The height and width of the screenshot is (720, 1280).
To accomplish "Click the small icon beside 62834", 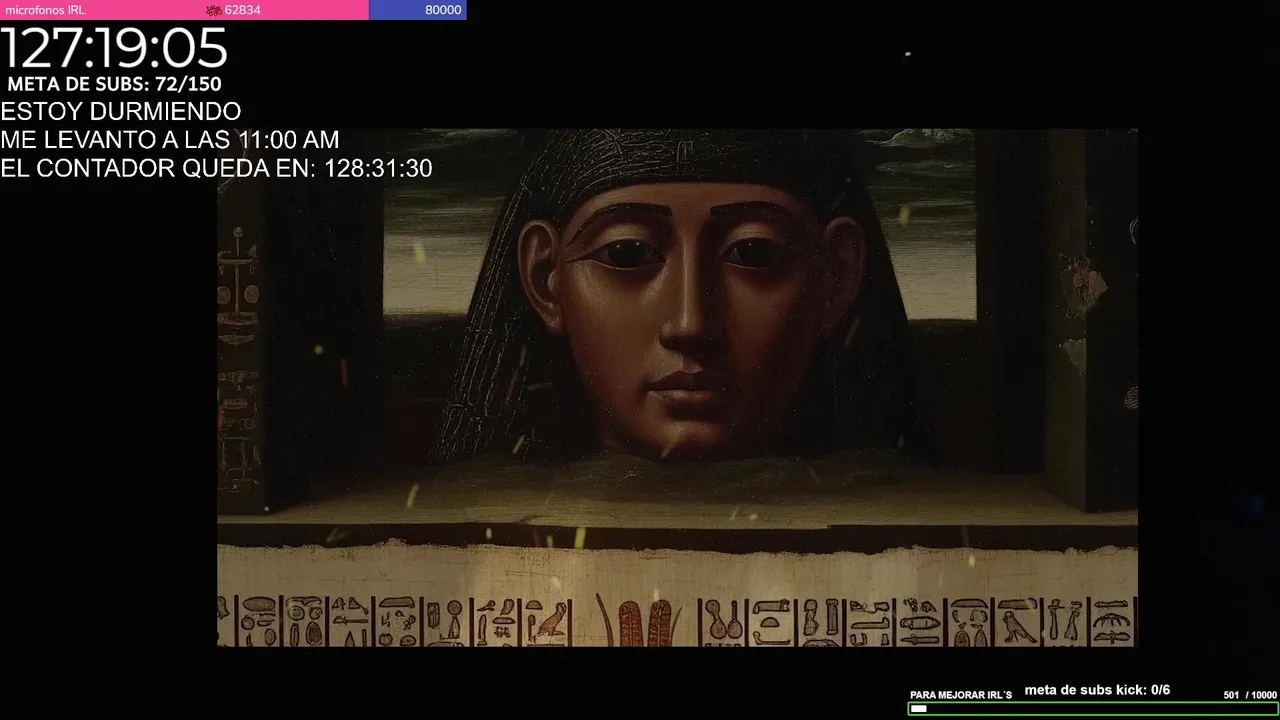I will pos(213,10).
